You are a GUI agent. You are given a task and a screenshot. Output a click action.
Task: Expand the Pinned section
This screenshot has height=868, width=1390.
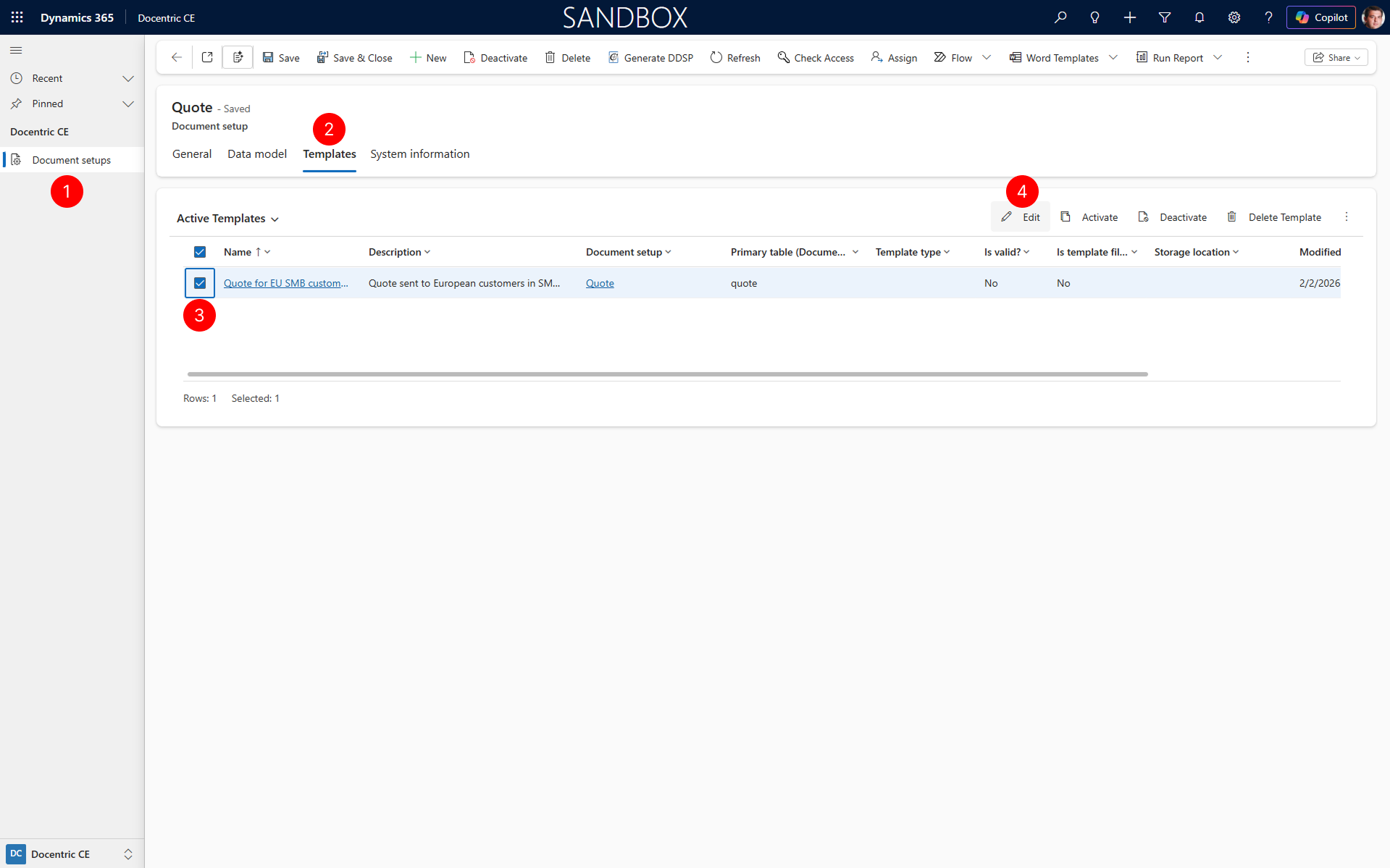[x=128, y=104]
